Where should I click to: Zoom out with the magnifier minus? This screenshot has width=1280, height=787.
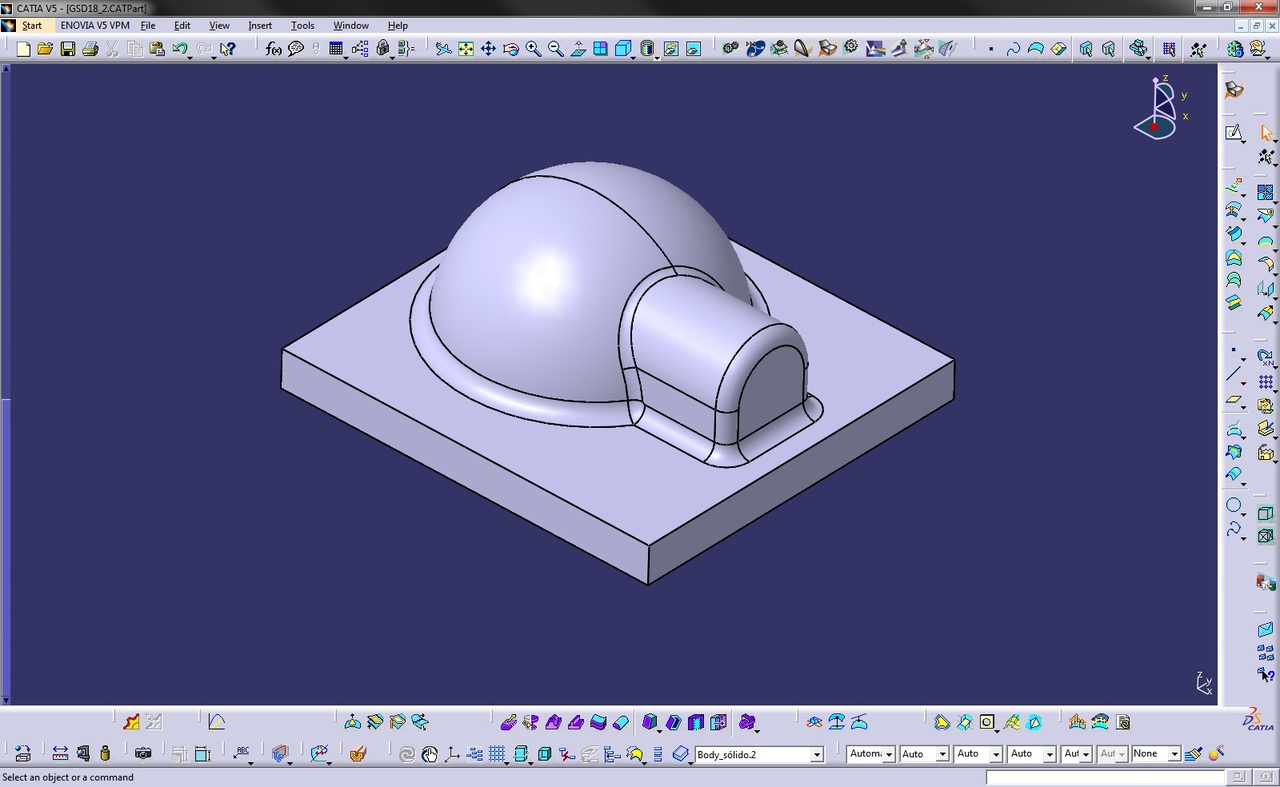[x=555, y=48]
